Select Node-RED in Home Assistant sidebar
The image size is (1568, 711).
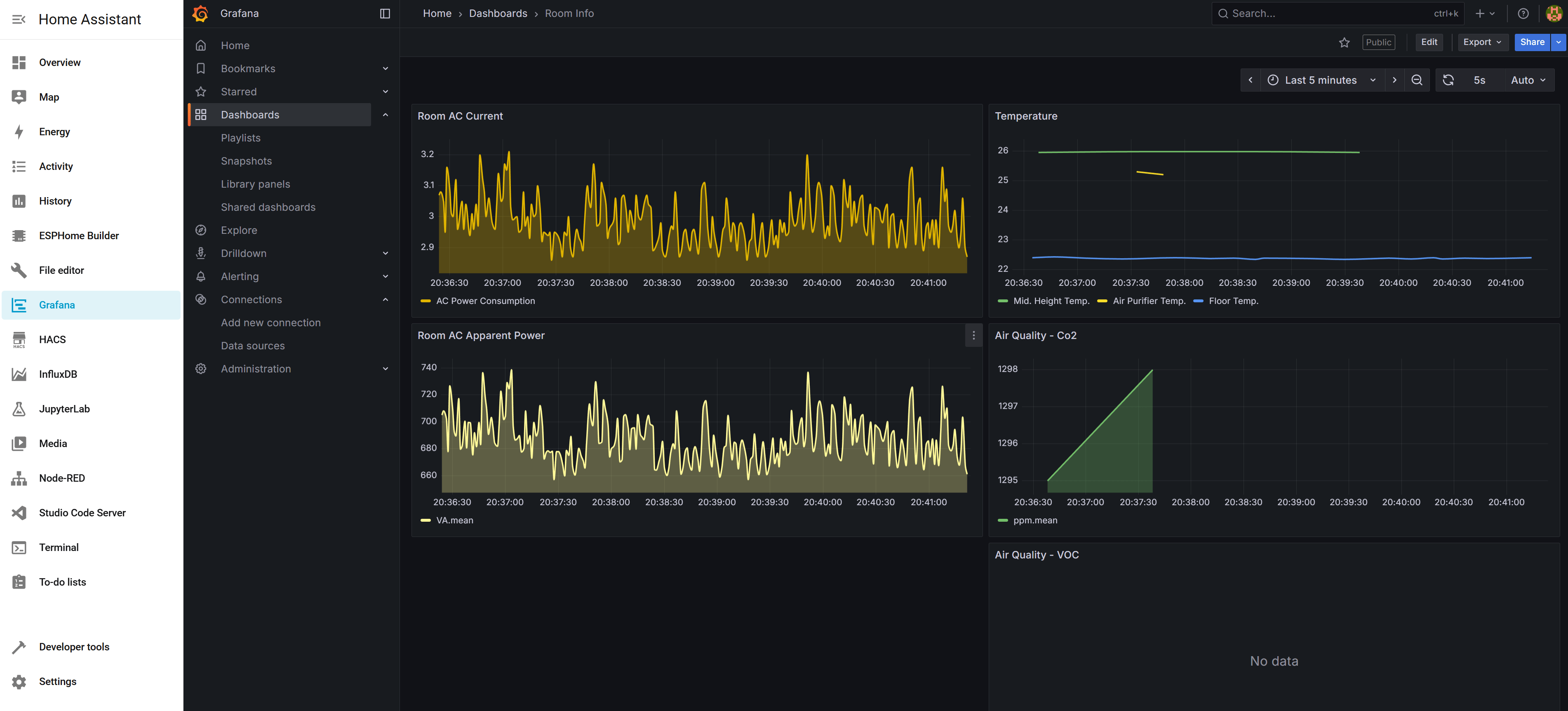(x=61, y=478)
